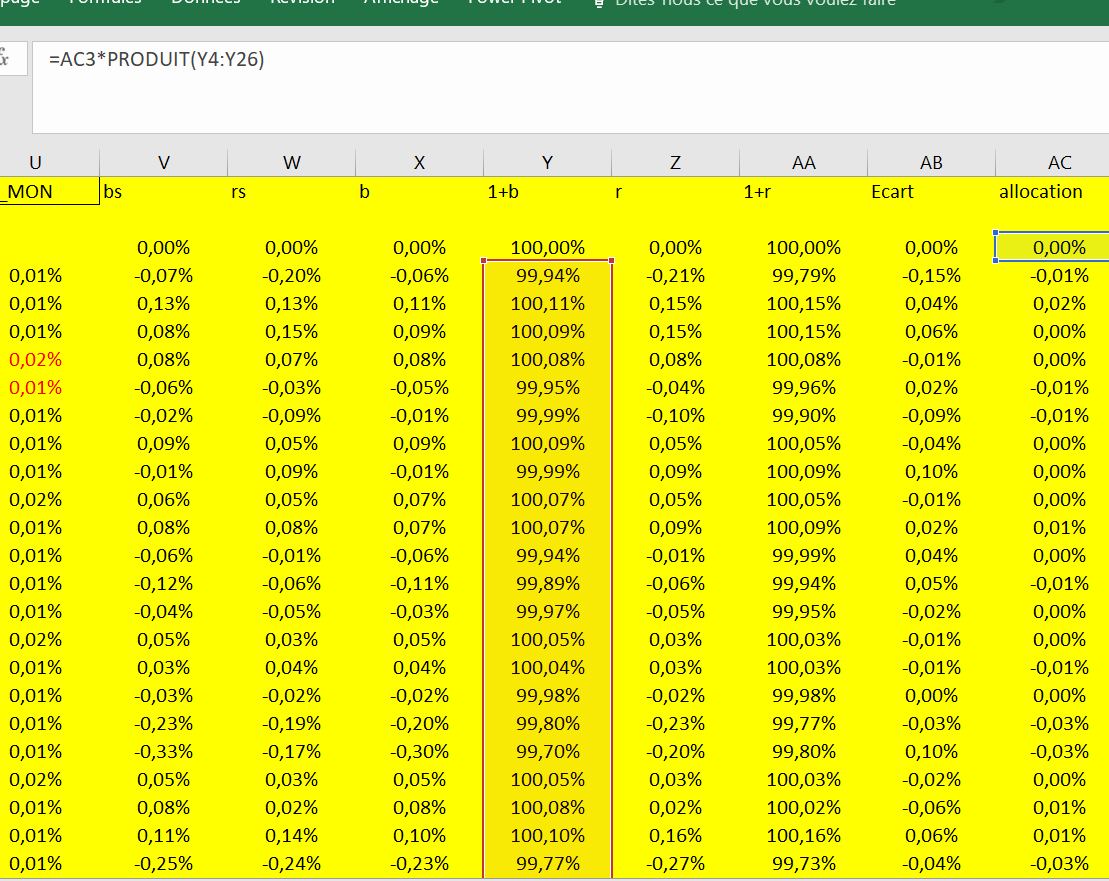Screen dimensions: 1109x881
Task: Click the '1+b' label cell
Action: (x=547, y=192)
